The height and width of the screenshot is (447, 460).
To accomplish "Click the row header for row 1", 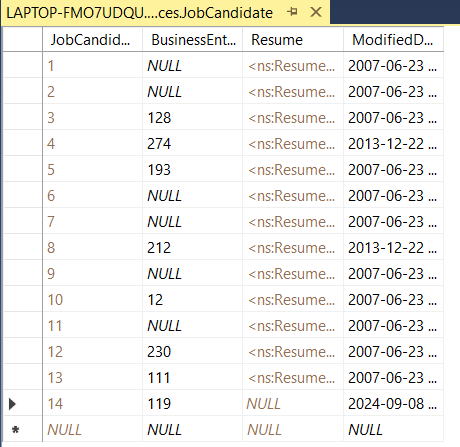I will tap(23, 66).
